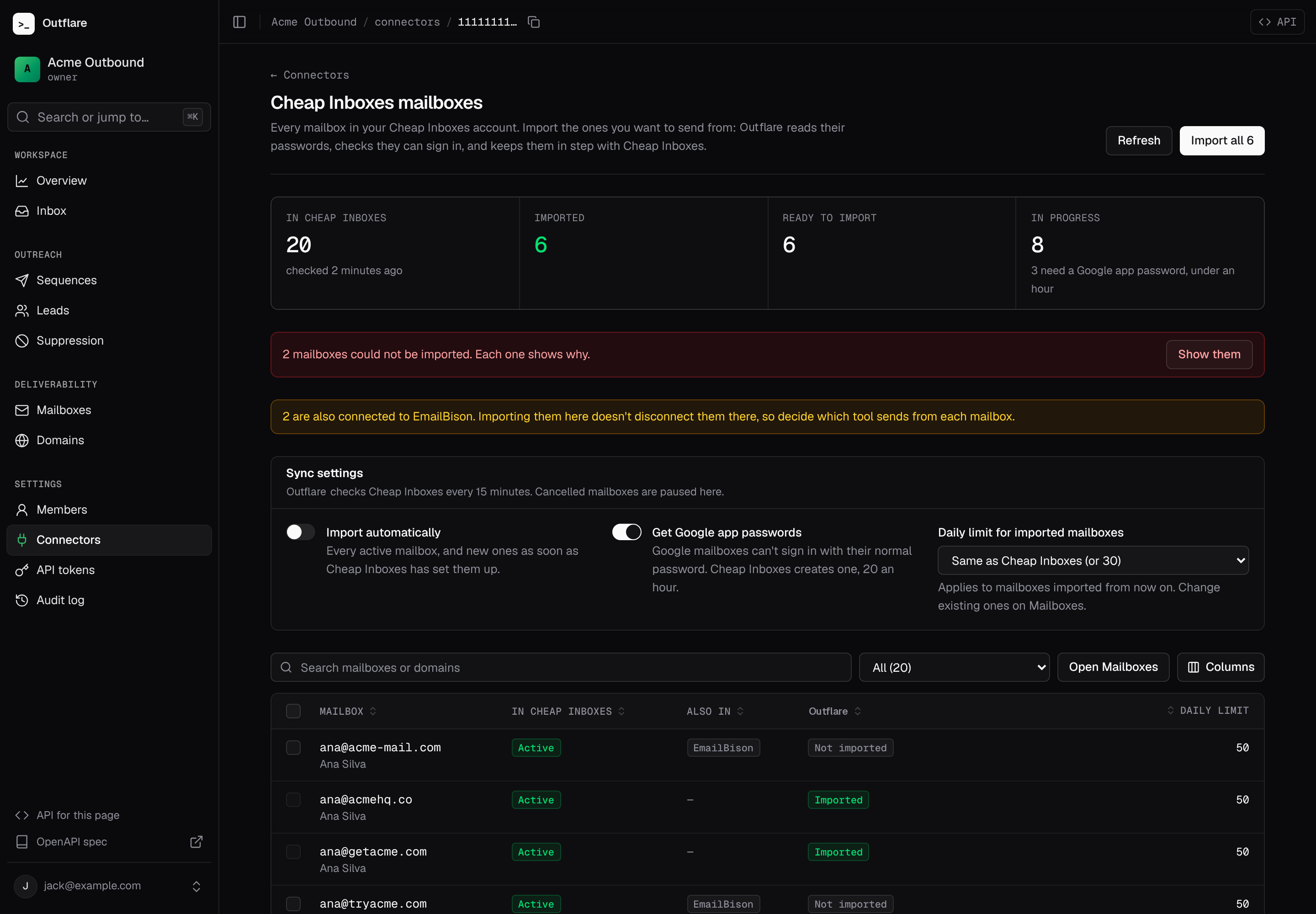Open Leads in the sidebar

[x=109, y=310]
